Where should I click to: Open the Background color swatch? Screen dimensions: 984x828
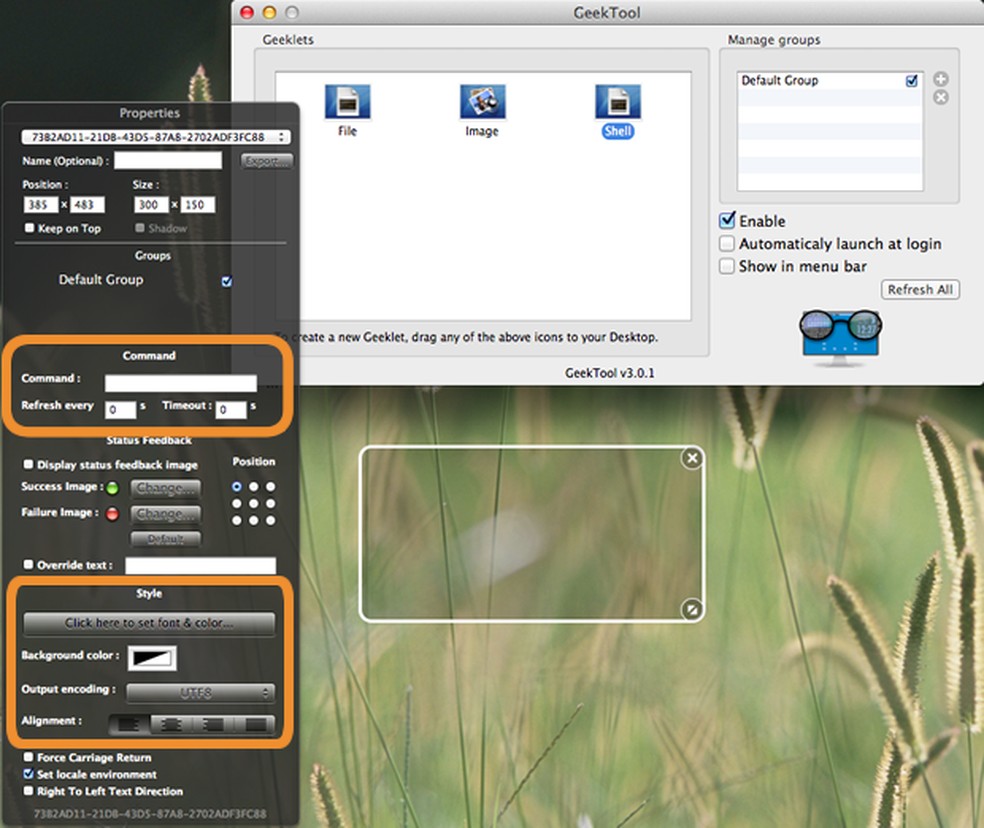point(152,658)
